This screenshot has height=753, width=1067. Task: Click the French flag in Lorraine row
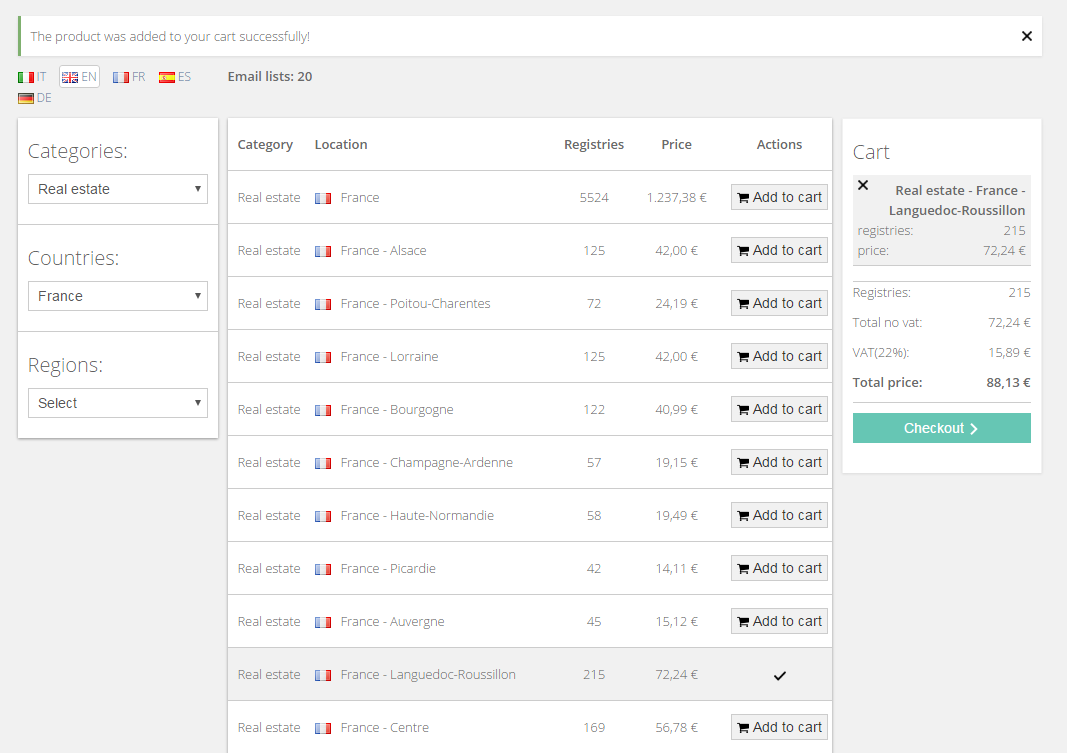(x=323, y=357)
